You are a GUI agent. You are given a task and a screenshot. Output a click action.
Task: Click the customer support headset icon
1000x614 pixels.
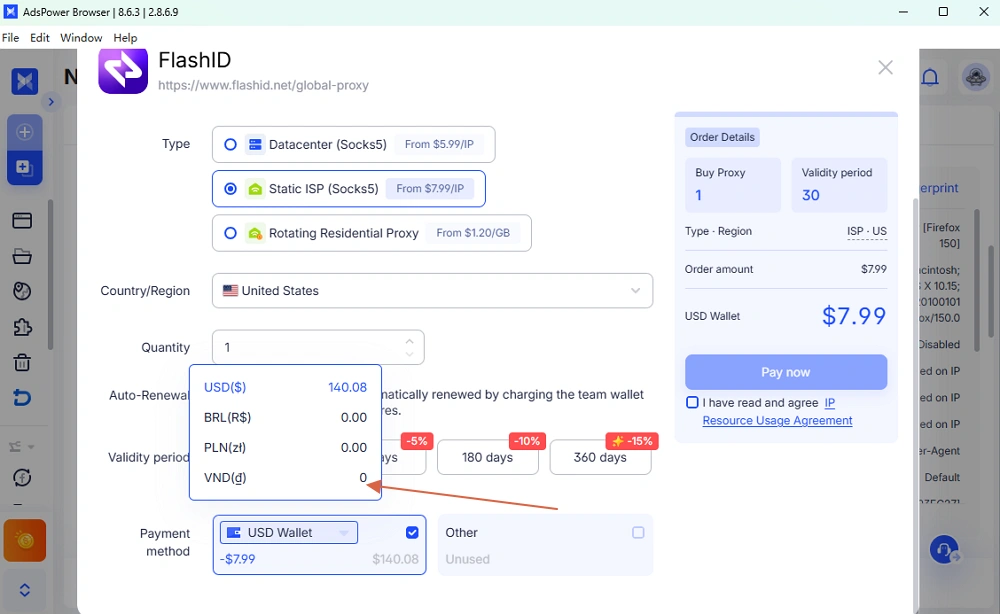tap(944, 549)
